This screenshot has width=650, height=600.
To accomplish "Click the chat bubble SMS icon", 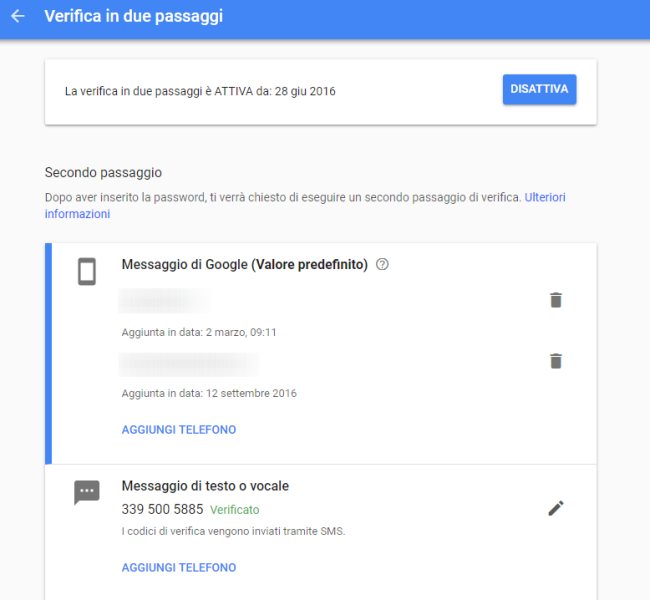I will click(87, 492).
